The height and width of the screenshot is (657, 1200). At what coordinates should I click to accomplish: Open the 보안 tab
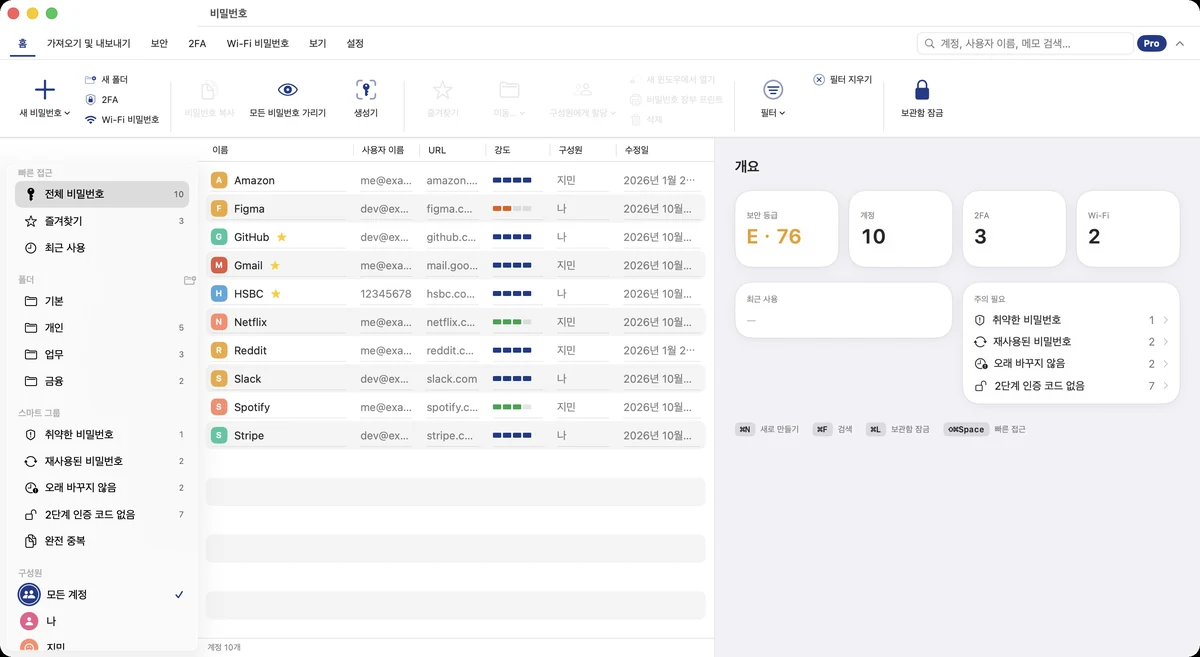pos(159,44)
